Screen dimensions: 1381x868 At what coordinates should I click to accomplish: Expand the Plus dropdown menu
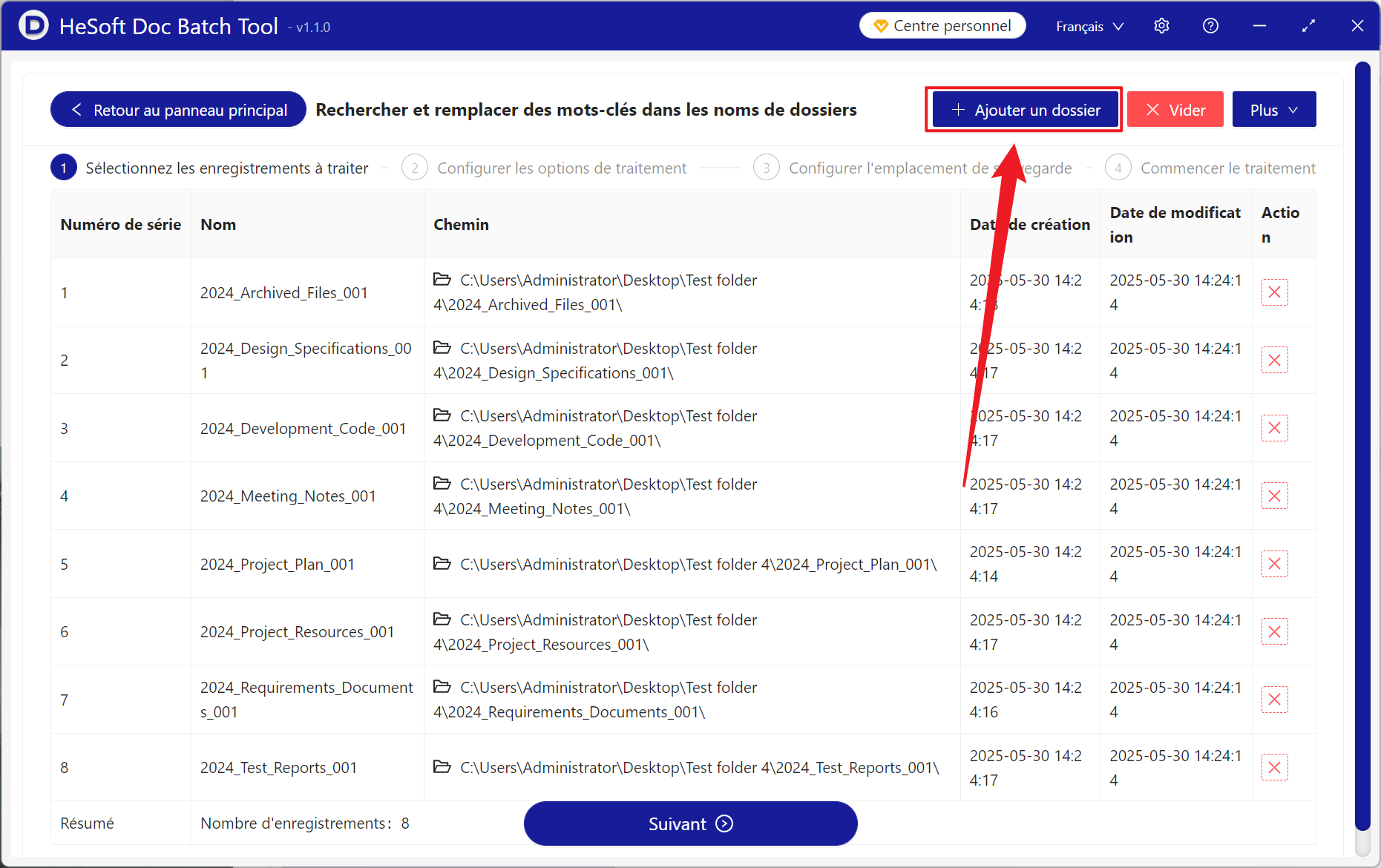(1274, 110)
